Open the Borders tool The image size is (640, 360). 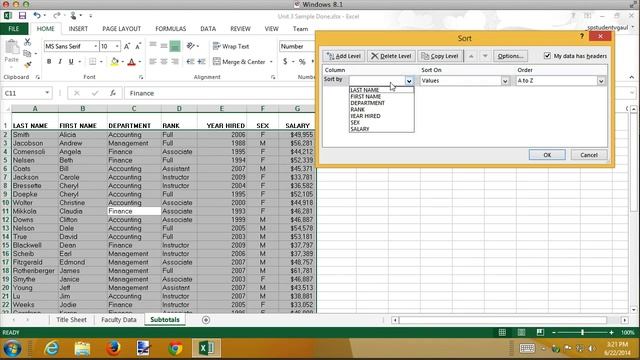point(93,62)
